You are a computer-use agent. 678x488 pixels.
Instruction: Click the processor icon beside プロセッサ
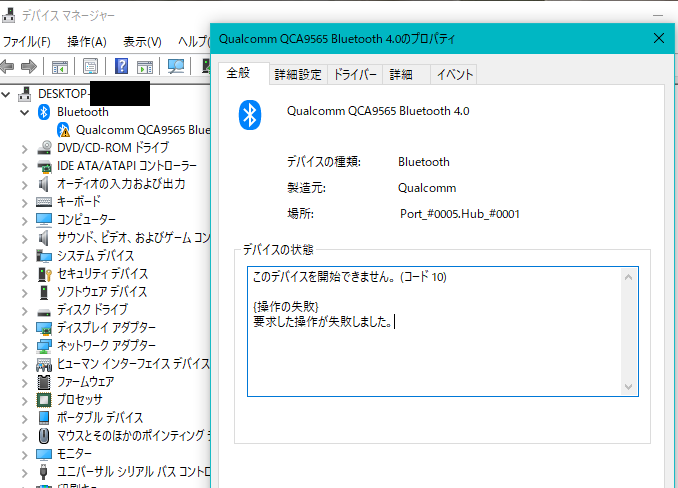click(x=44, y=400)
